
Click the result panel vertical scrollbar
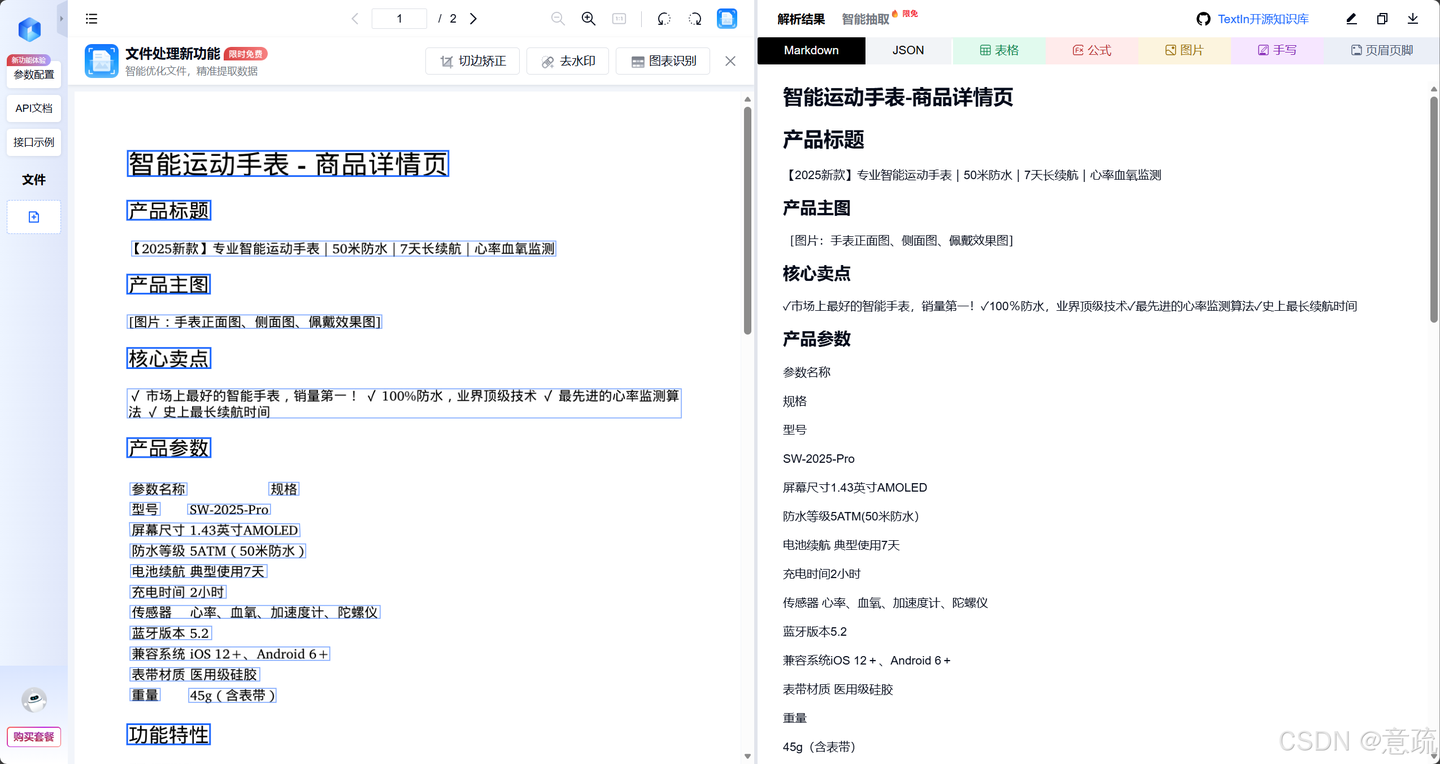(x=1434, y=210)
